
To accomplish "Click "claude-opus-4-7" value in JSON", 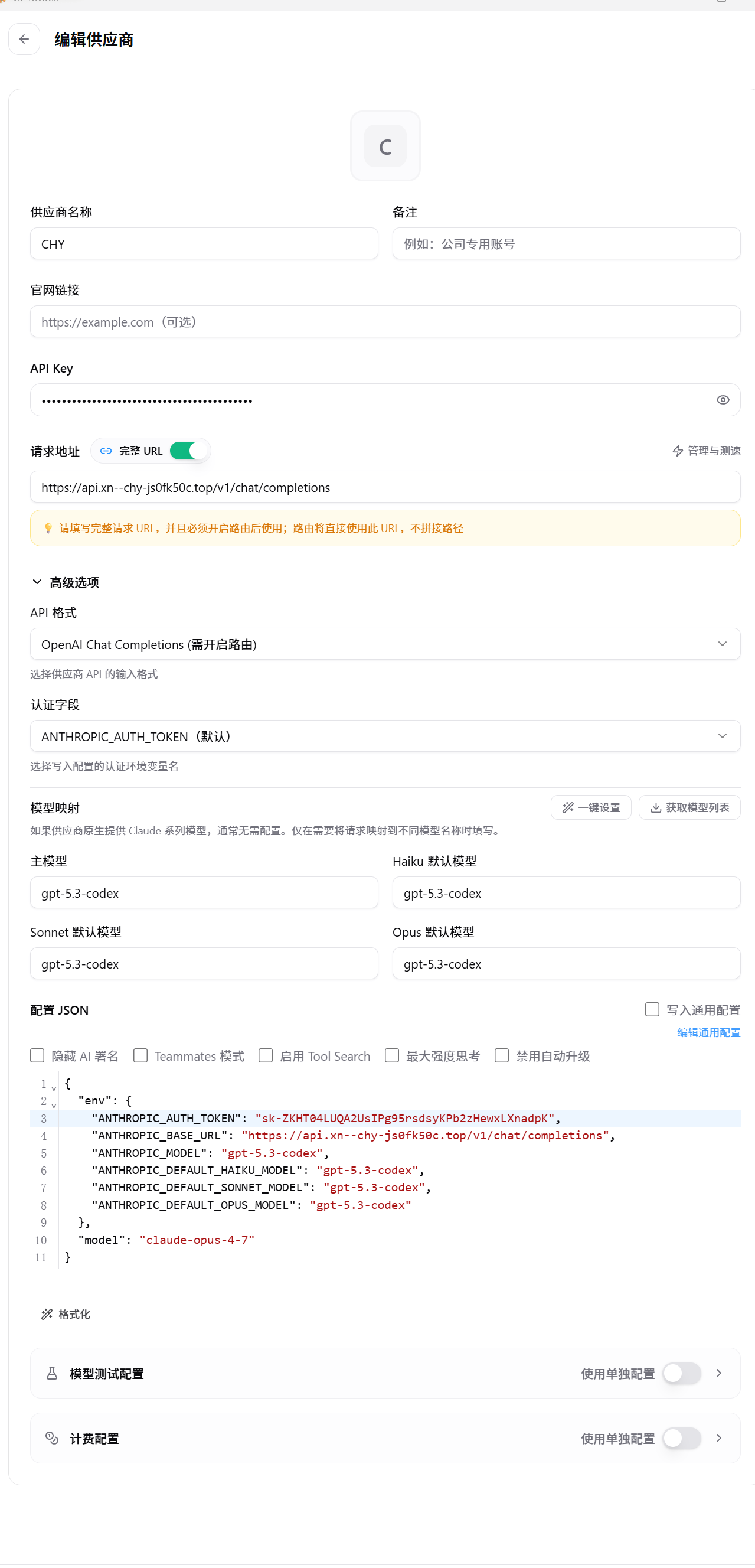I will pyautogui.click(x=197, y=1240).
